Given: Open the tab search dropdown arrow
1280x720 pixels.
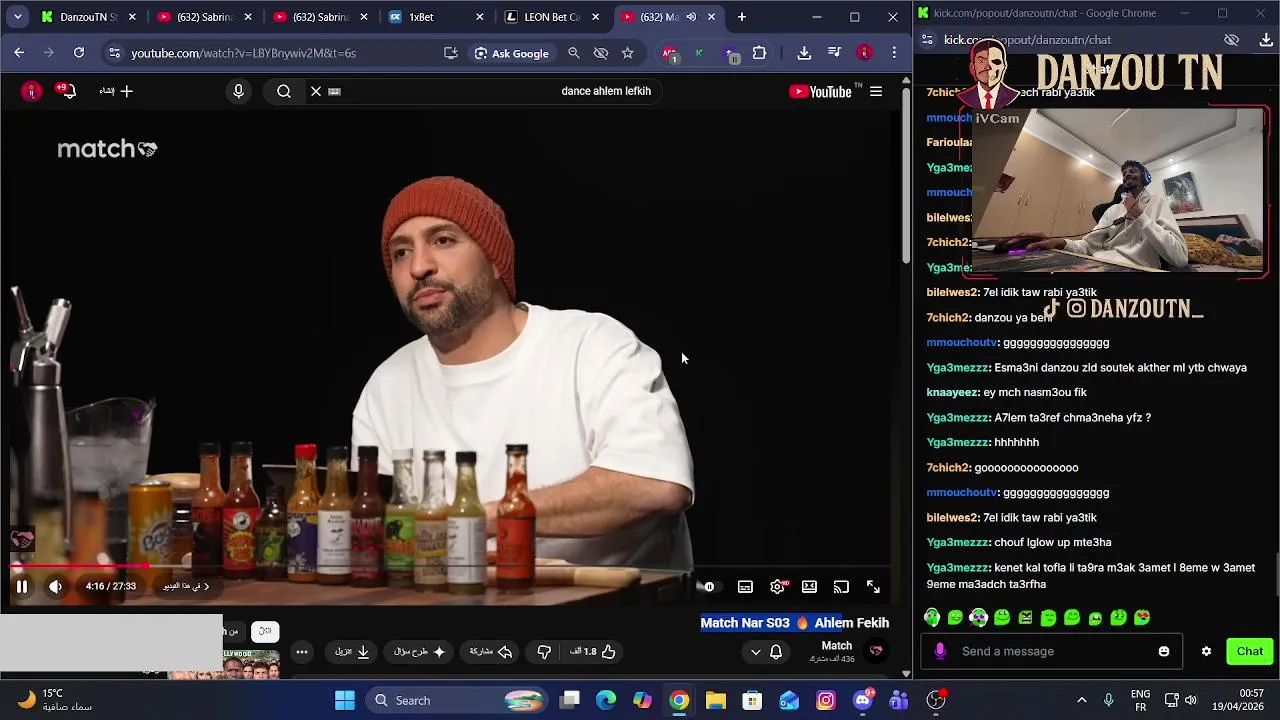Looking at the screenshot, I should [17, 17].
